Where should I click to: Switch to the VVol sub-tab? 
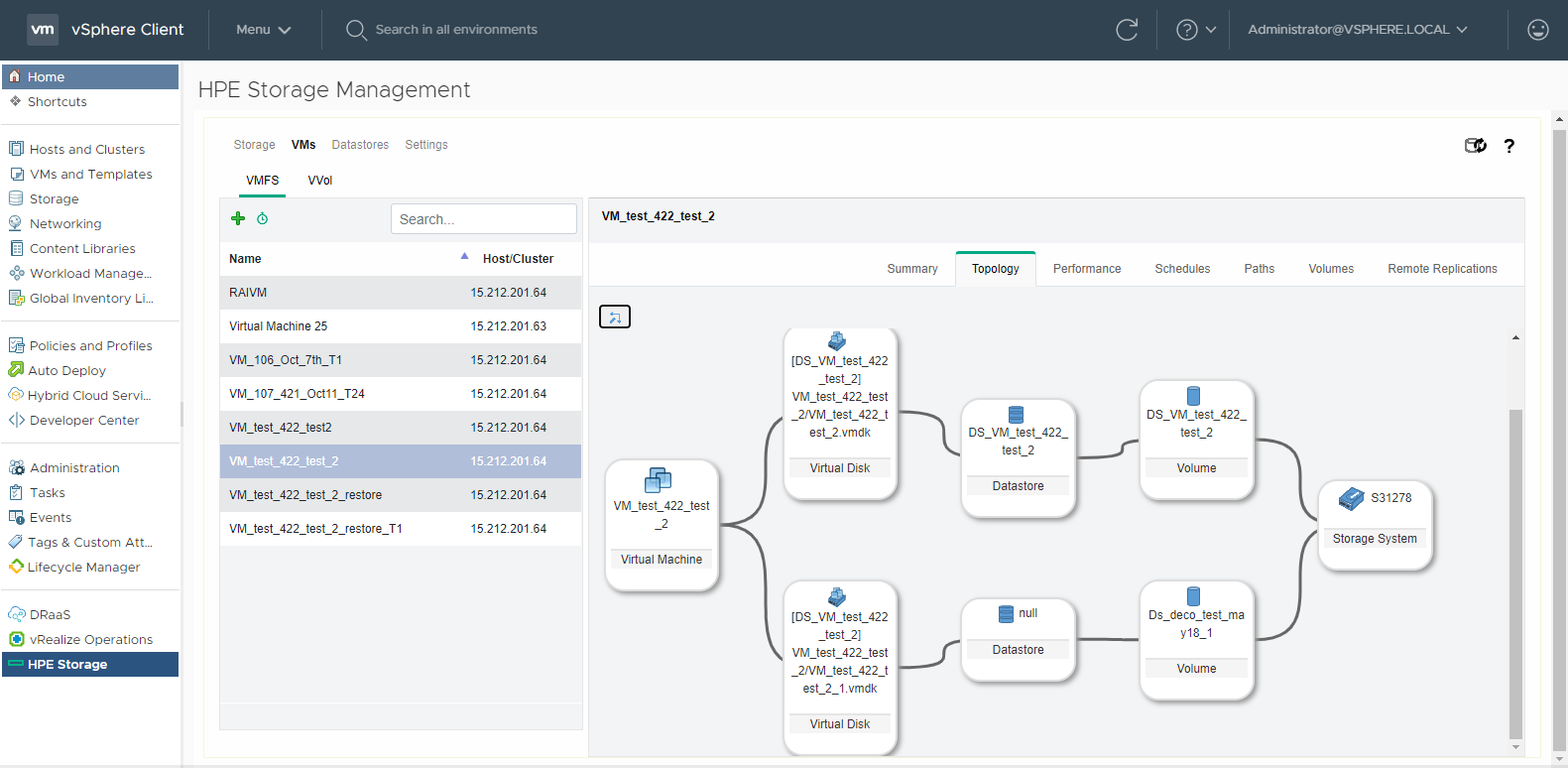point(319,181)
